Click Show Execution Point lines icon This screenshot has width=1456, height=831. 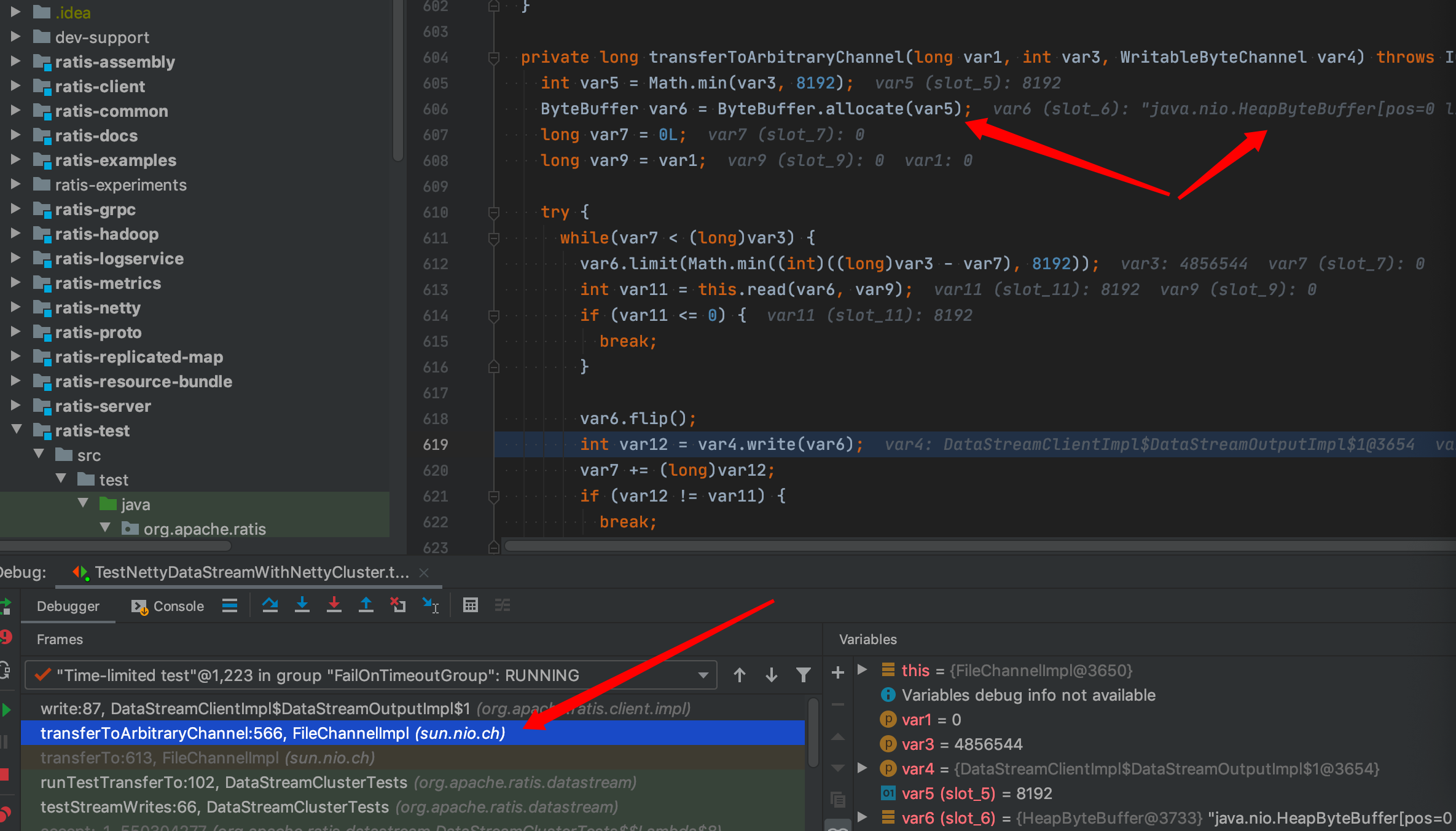[x=230, y=605]
